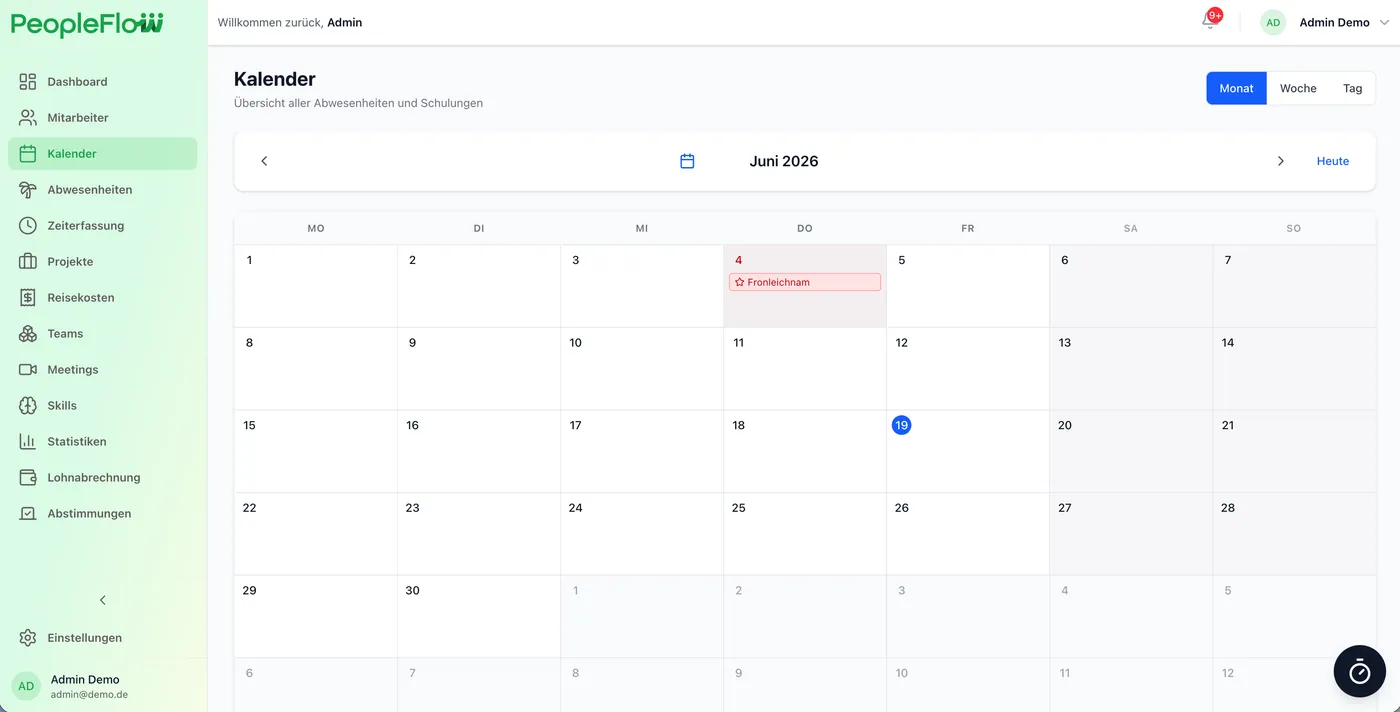Select today, the highlighted day 19
The width and height of the screenshot is (1400, 712).
(902, 425)
